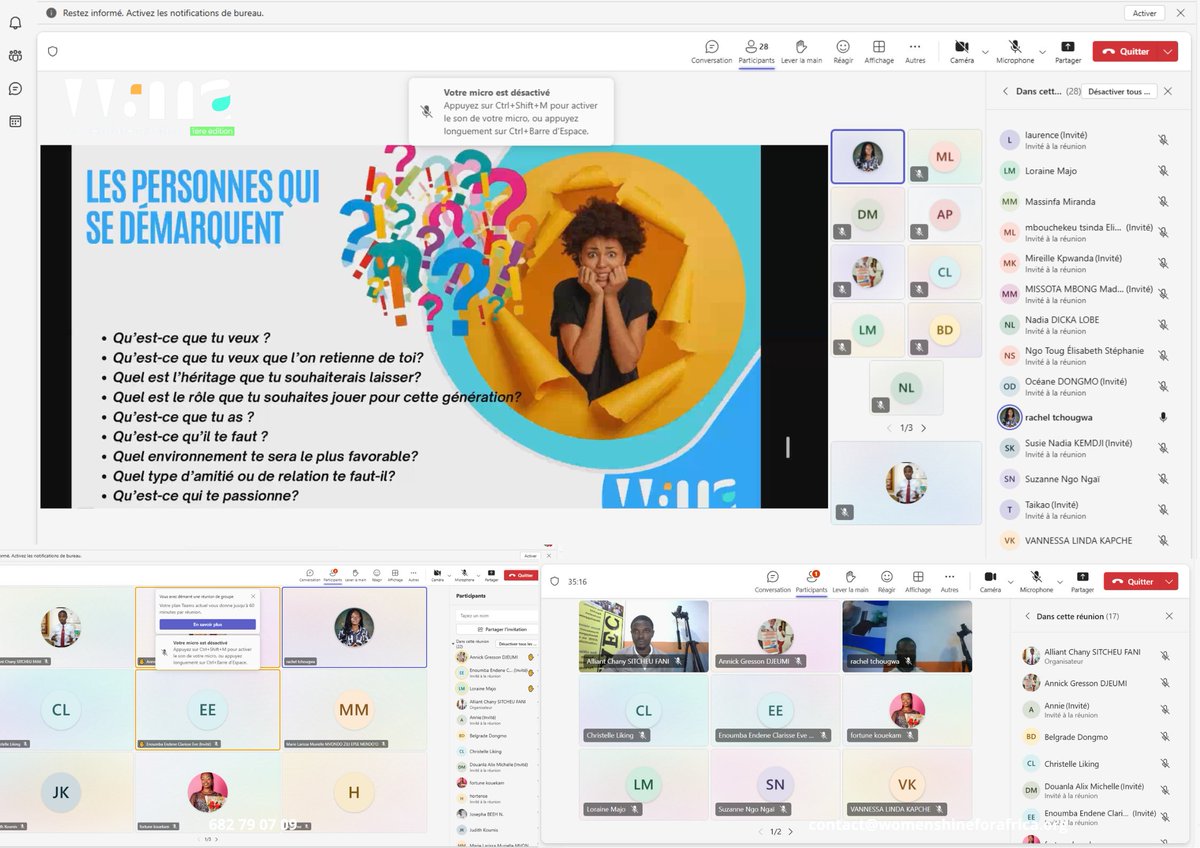Open Chat icon in left sidebar

tap(15, 89)
